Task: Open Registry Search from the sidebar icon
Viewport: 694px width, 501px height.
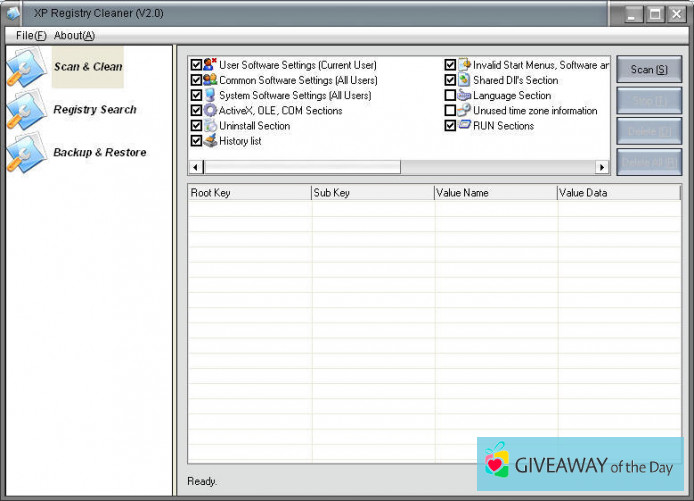Action: [24, 110]
